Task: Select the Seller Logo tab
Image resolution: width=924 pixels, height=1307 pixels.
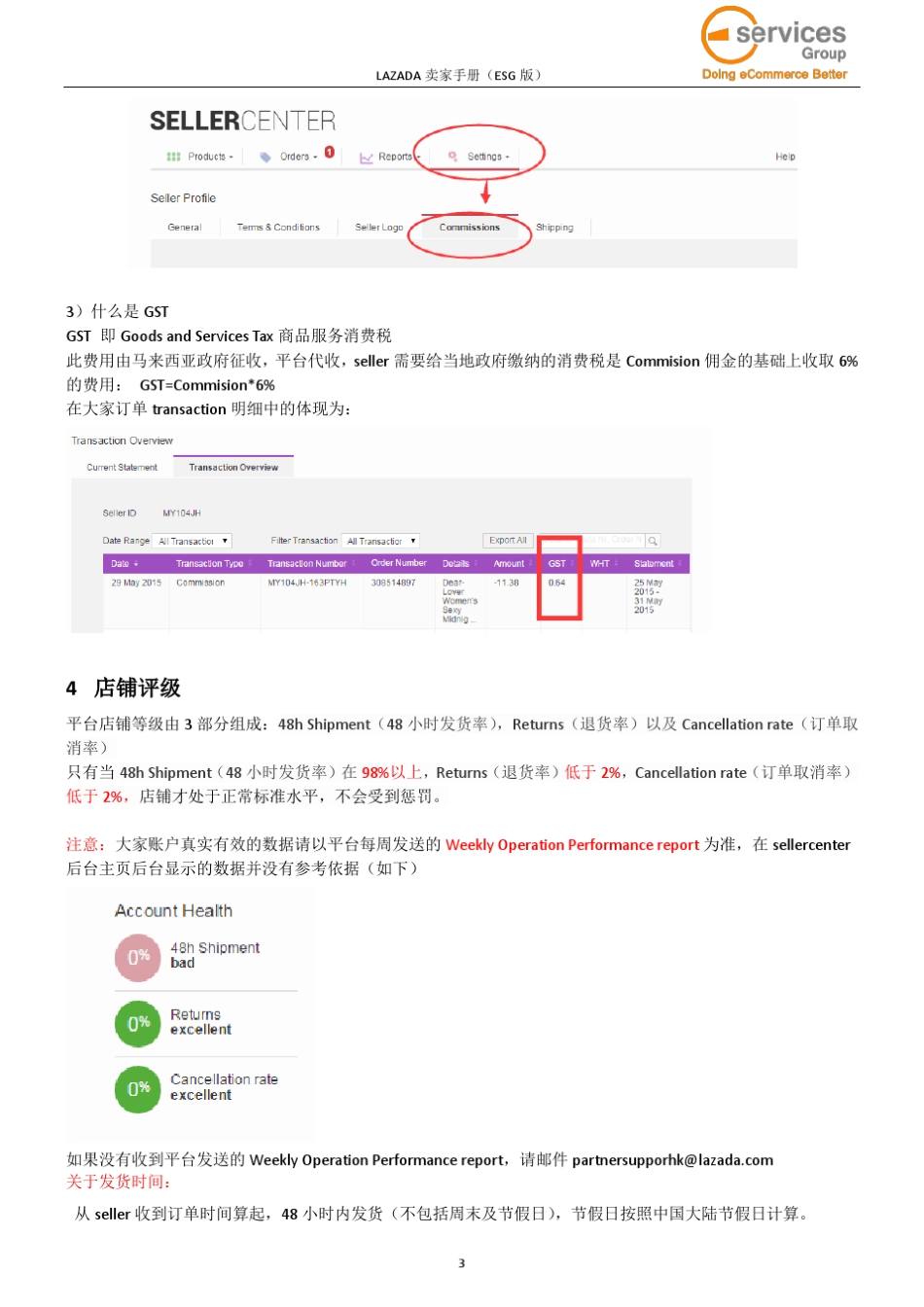Action: point(379,228)
